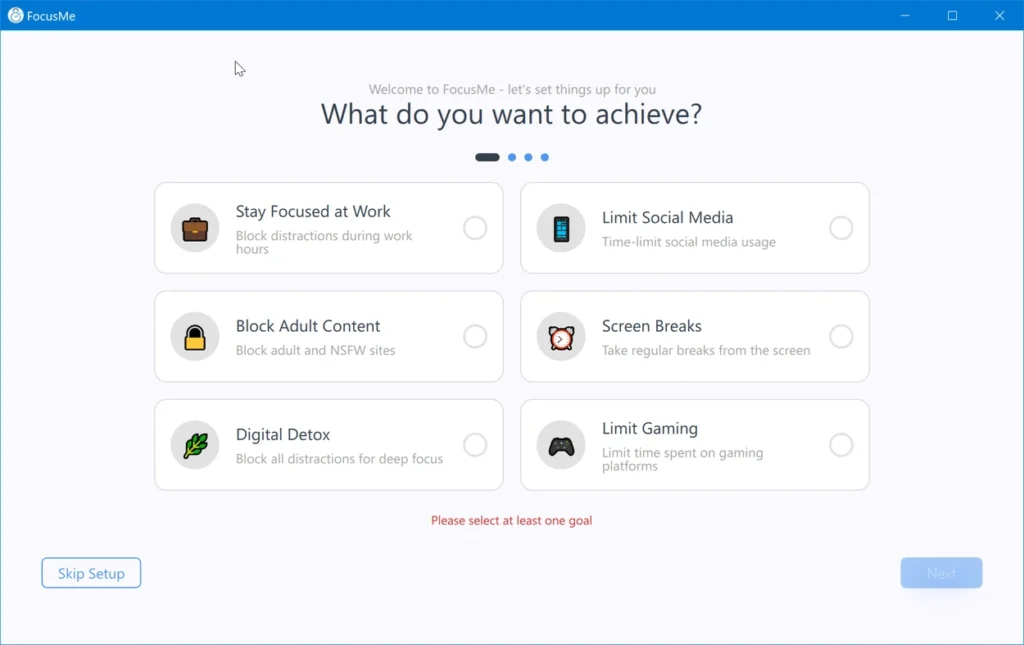Pick the Limit Gaming radio circle
Screen dimensions: 1024x645
[841, 445]
